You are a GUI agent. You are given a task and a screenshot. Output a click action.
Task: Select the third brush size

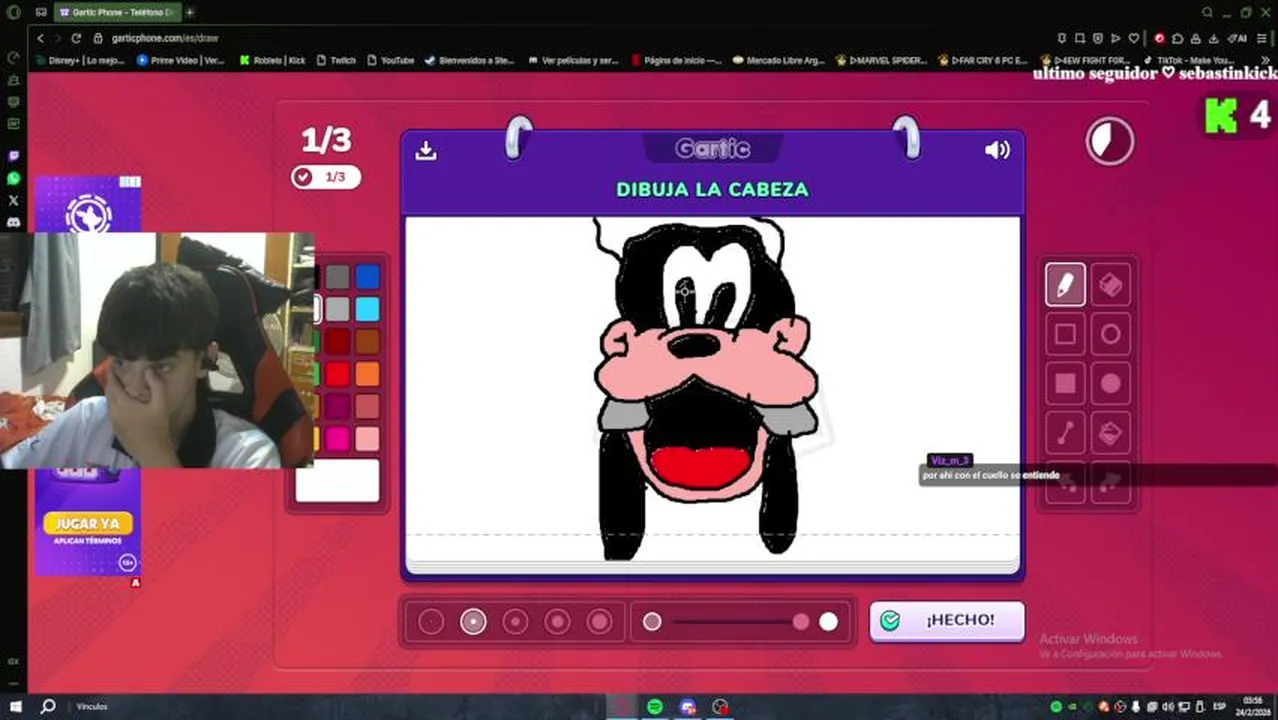click(x=515, y=622)
